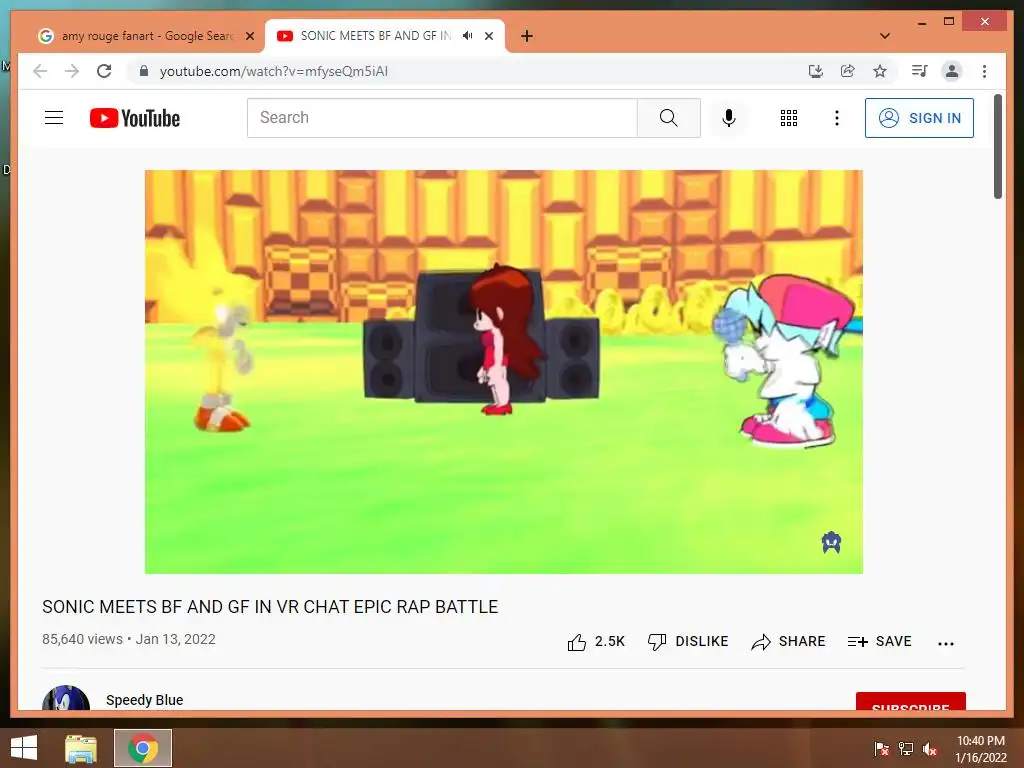This screenshot has width=1024, height=768.
Task: View site security lock information
Action: tap(144, 71)
